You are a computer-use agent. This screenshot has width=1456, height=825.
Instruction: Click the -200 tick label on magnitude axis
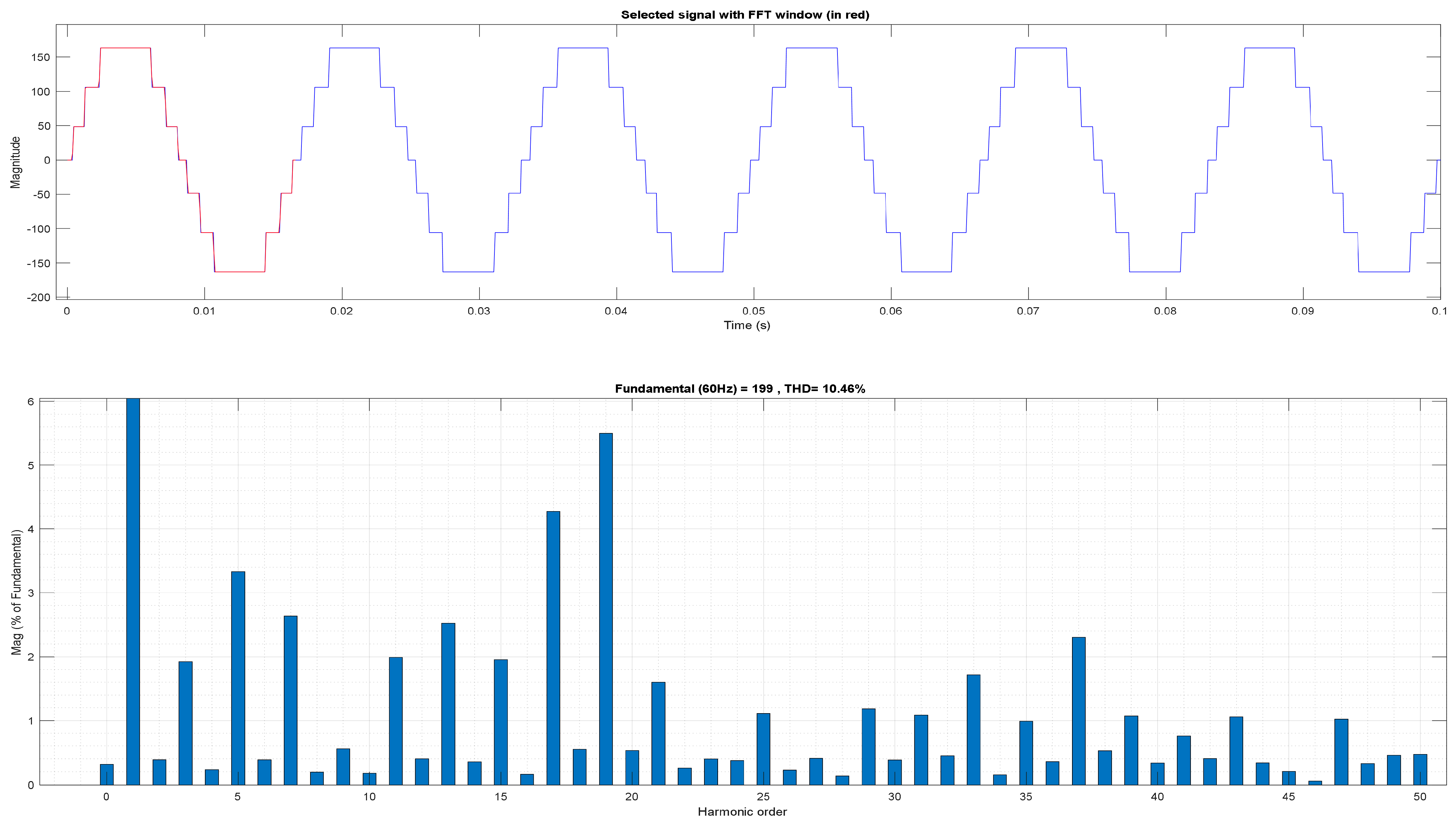[38, 298]
